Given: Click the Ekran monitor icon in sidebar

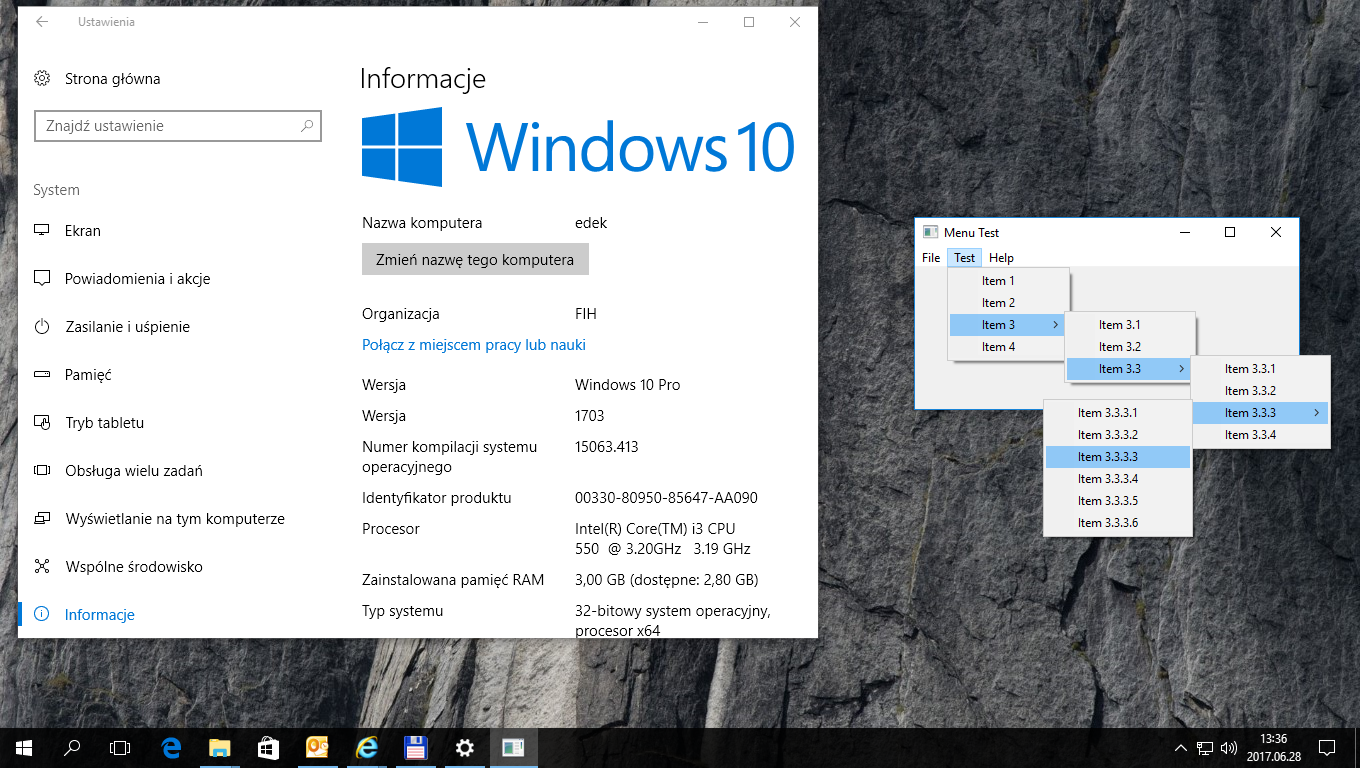Looking at the screenshot, I should [x=42, y=230].
